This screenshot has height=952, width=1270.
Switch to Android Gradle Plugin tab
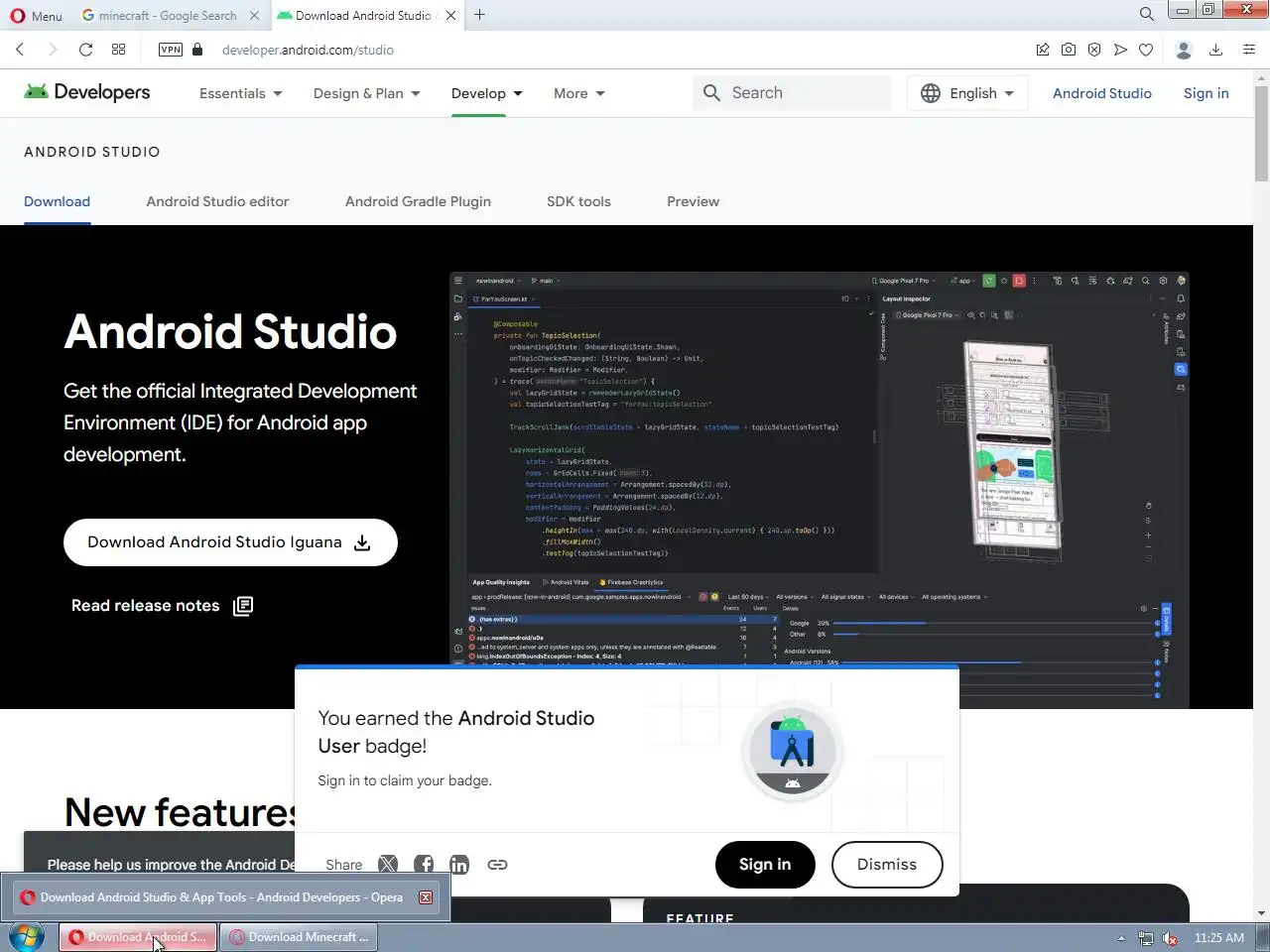coord(418,201)
